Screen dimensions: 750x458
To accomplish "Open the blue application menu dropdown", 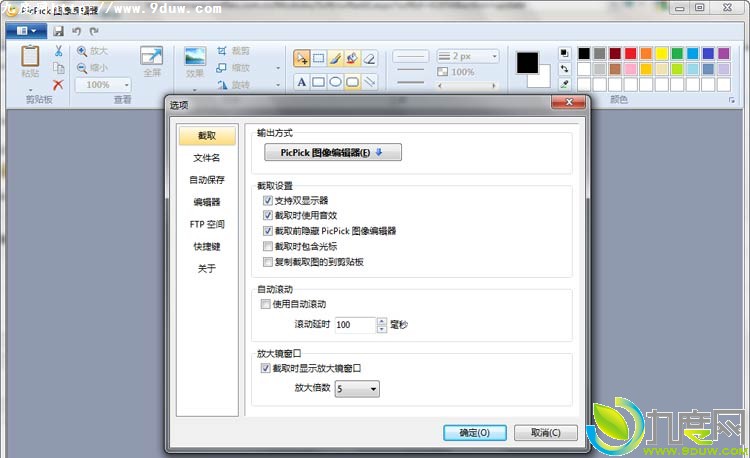I will point(26,31).
